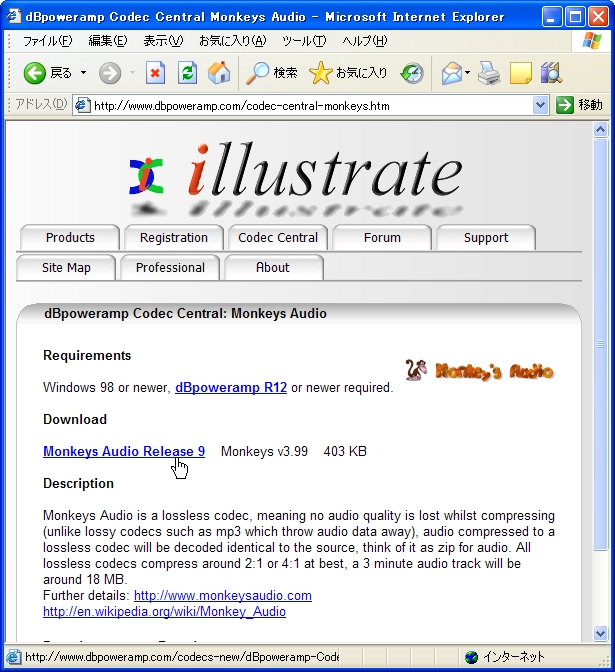Click into the address URL field
The width and height of the screenshot is (615, 672).
click(311, 105)
